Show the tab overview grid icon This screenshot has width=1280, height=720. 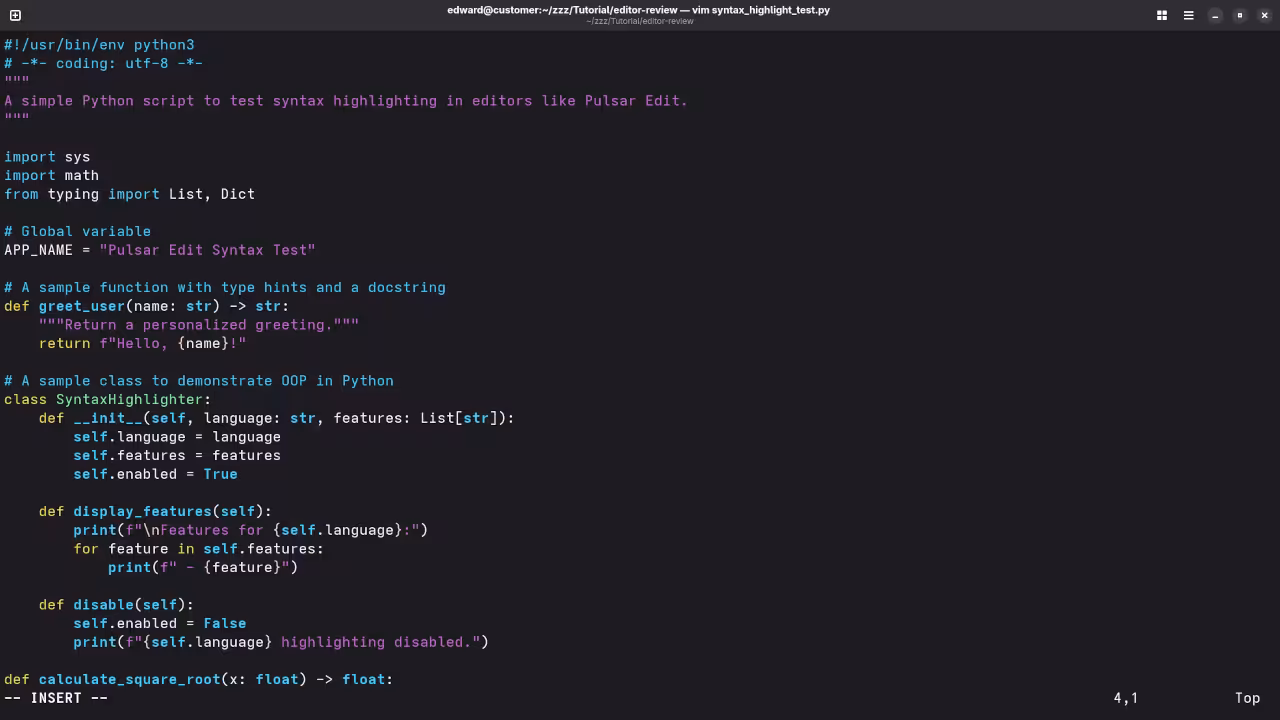click(x=1161, y=15)
